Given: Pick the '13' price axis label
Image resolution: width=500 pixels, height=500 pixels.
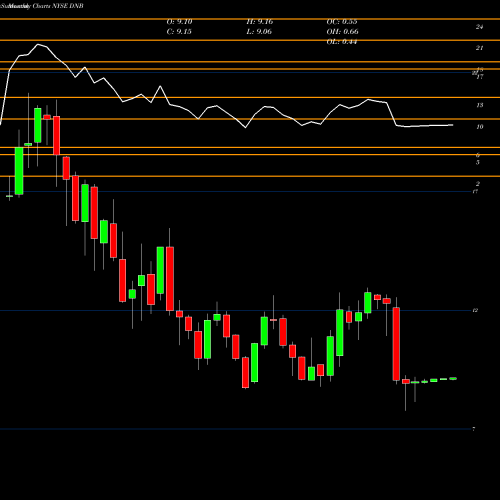Looking at the screenshot, I should (x=479, y=105).
